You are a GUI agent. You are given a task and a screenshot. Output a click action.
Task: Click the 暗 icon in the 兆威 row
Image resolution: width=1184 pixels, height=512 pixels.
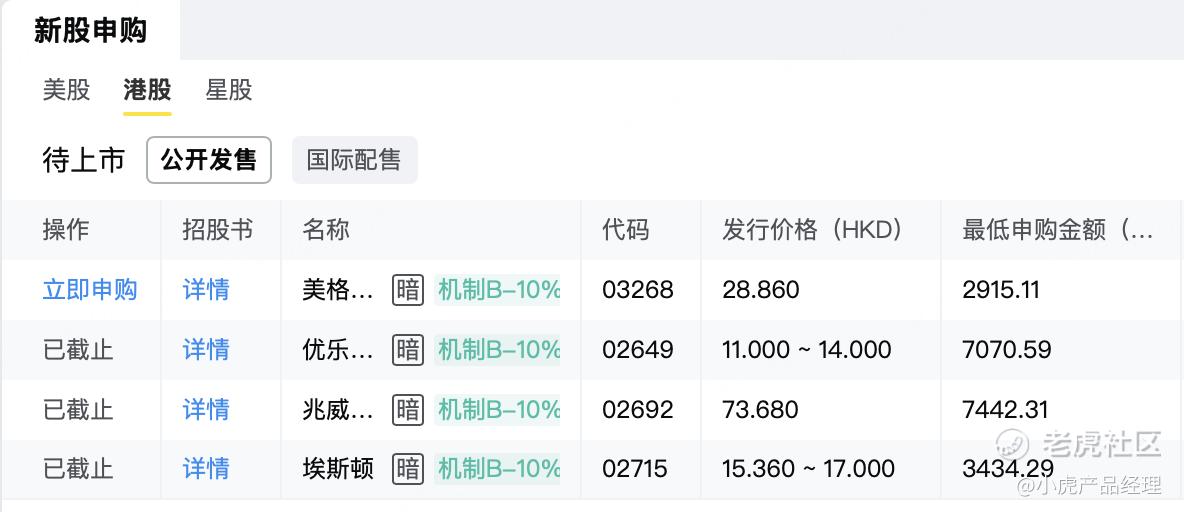pos(407,409)
